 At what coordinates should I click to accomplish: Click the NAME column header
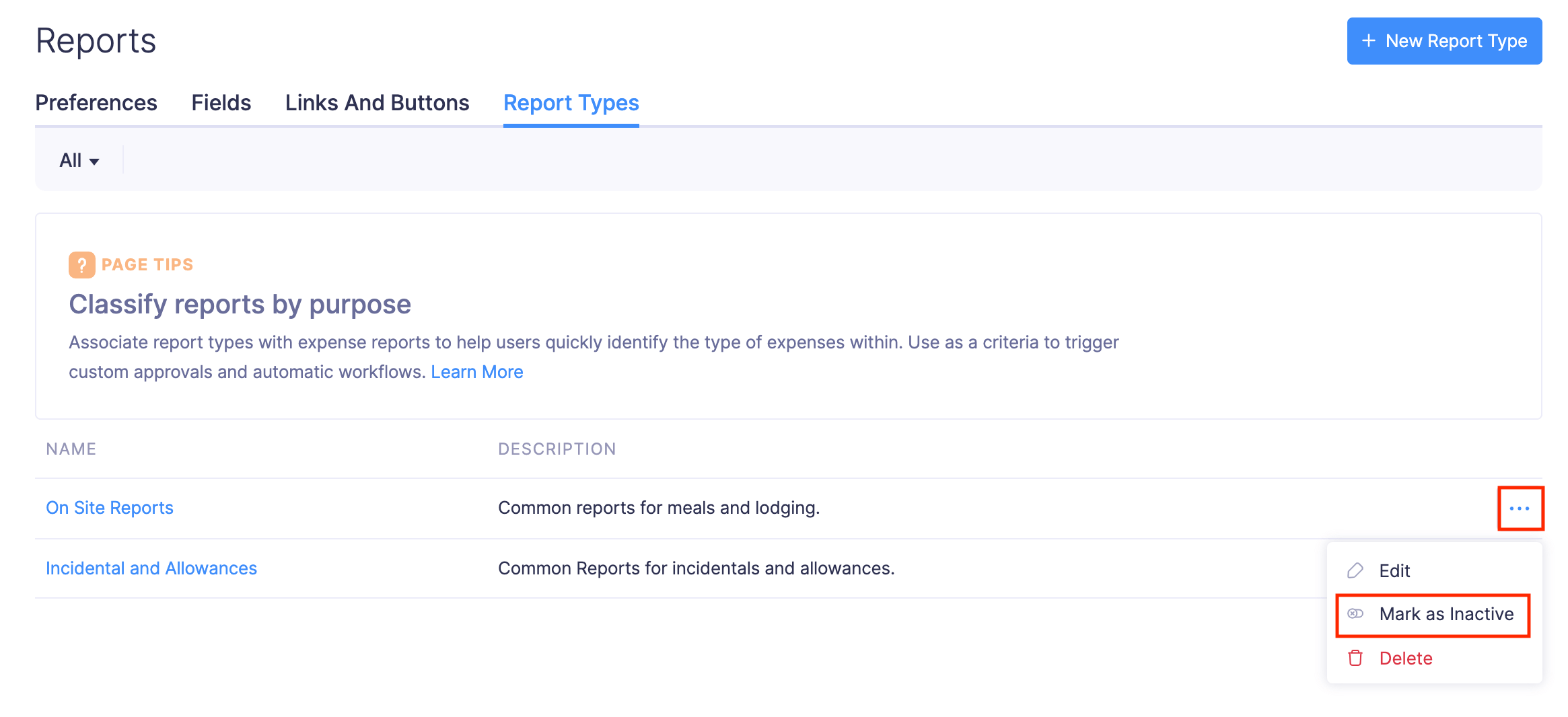[71, 449]
